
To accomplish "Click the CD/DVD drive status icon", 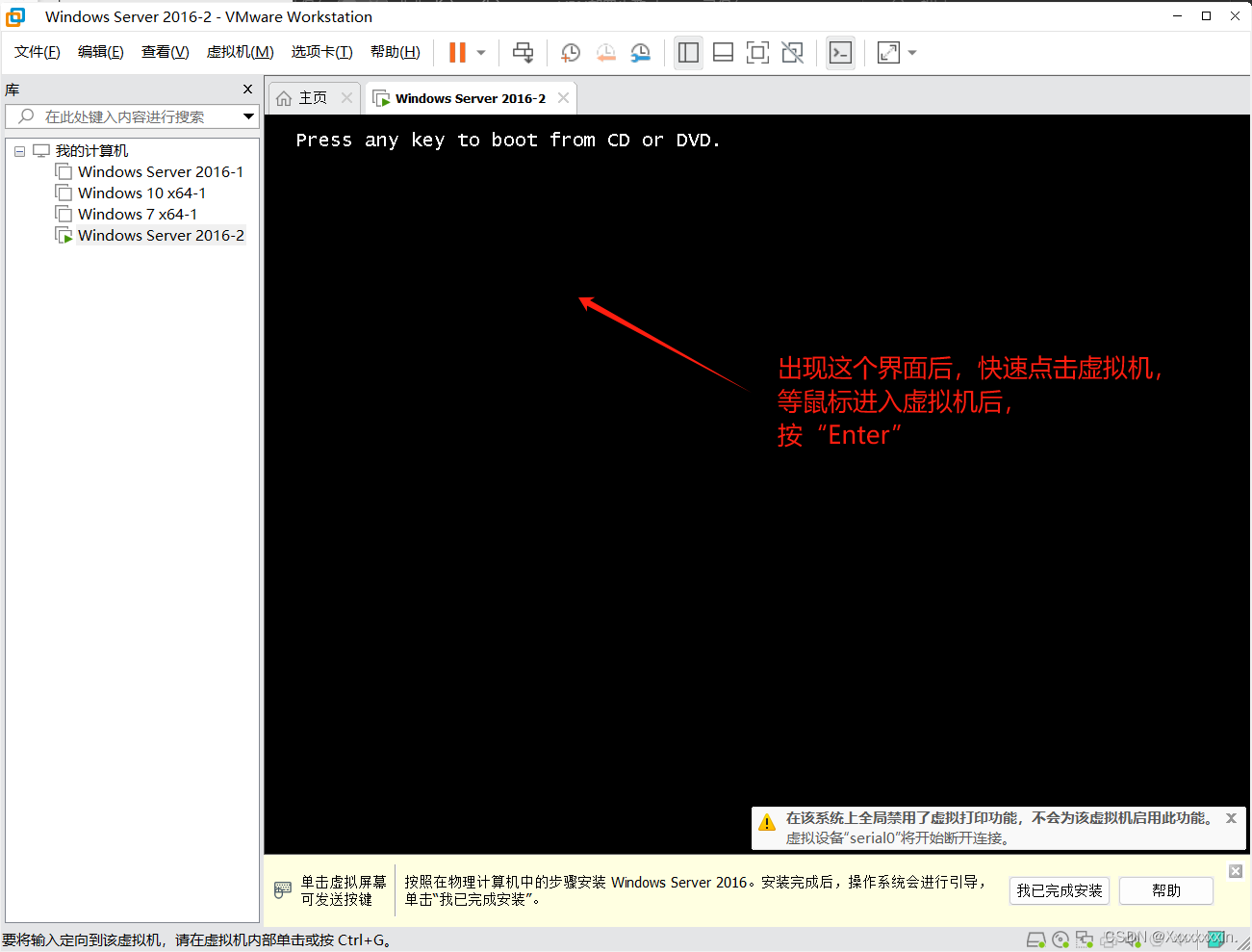I will pyautogui.click(x=1060, y=939).
